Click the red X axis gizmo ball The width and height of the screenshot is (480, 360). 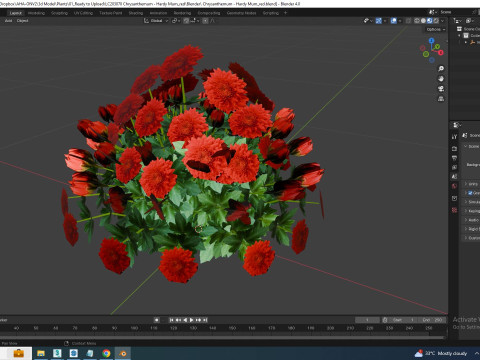[441, 53]
